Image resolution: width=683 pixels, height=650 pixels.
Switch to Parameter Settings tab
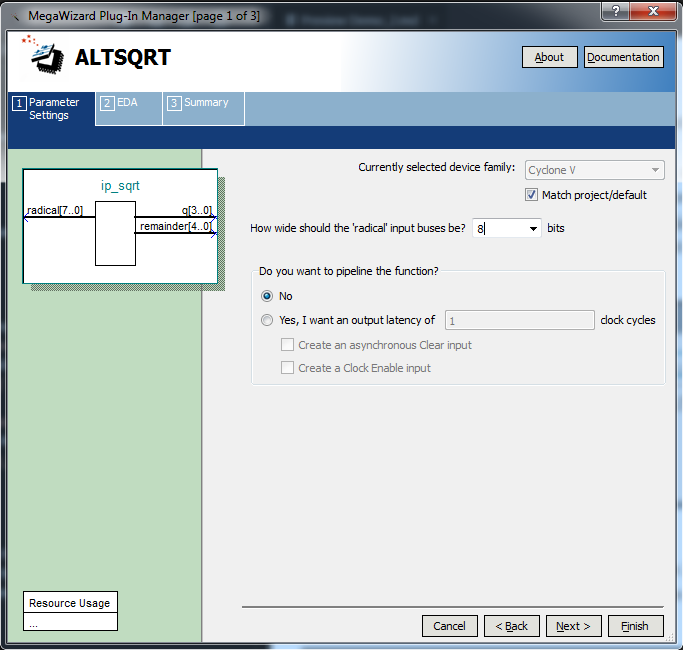[x=51, y=109]
